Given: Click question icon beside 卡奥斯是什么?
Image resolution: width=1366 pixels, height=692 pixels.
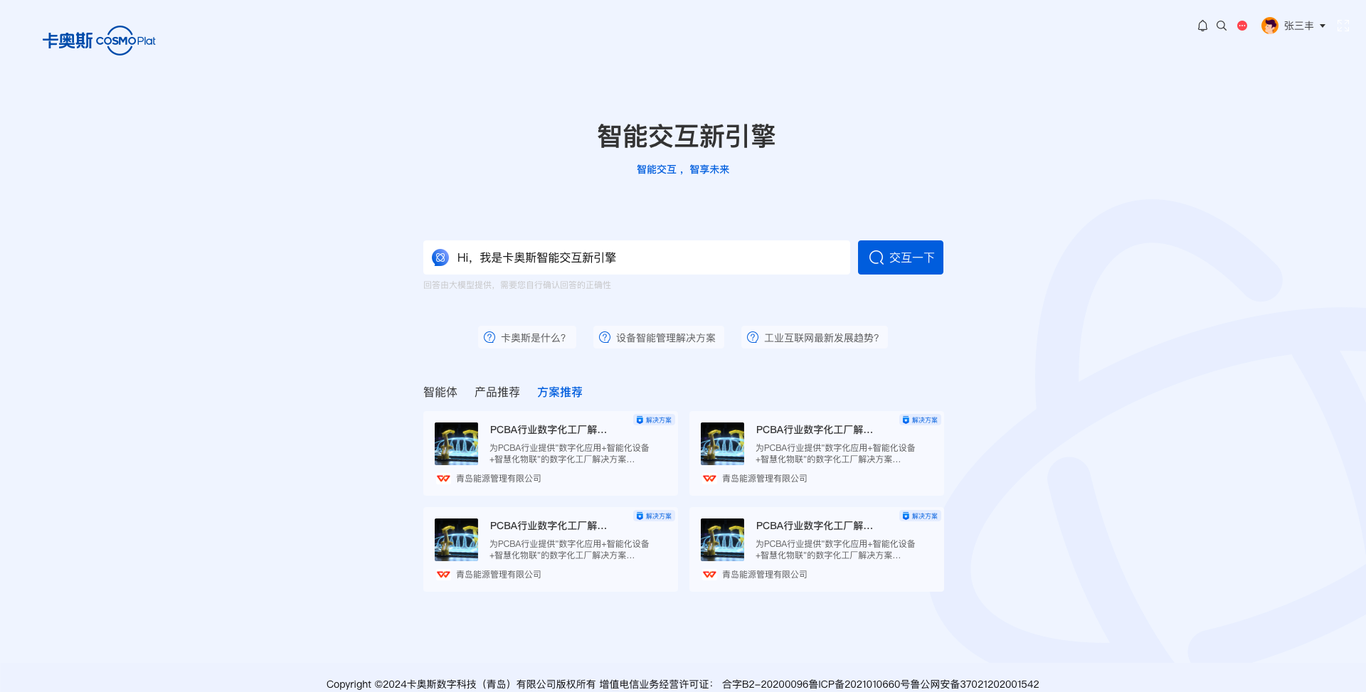Looking at the screenshot, I should pos(489,338).
